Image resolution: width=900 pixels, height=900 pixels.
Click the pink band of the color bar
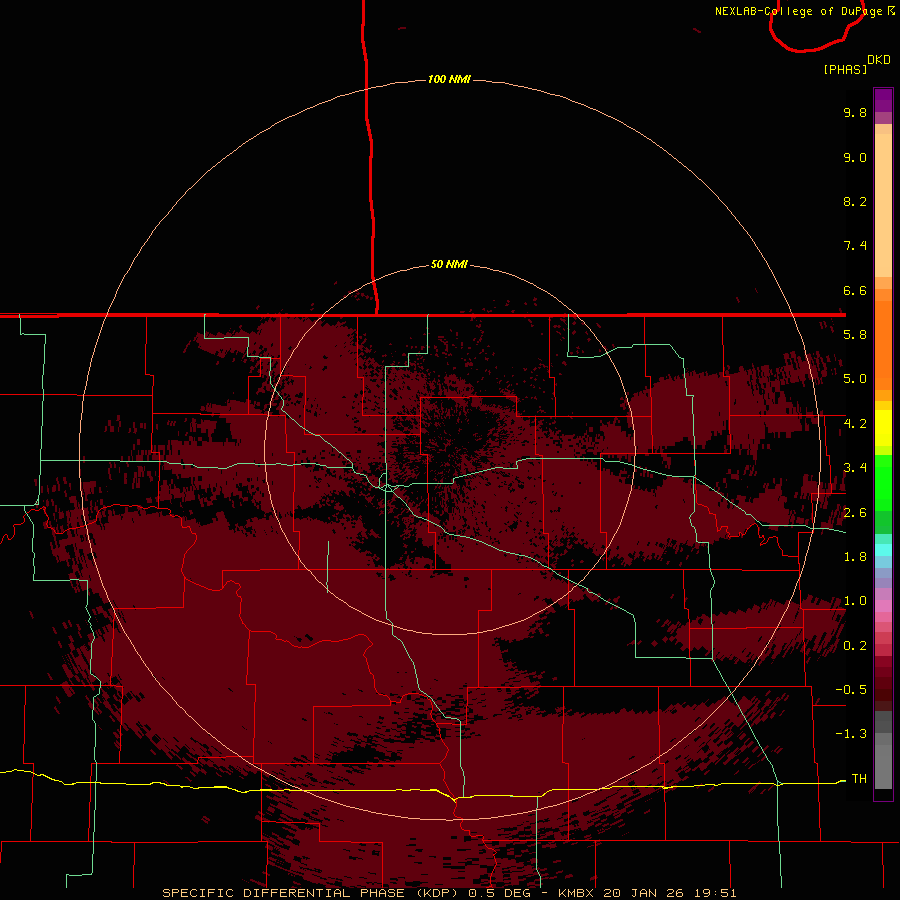883,606
